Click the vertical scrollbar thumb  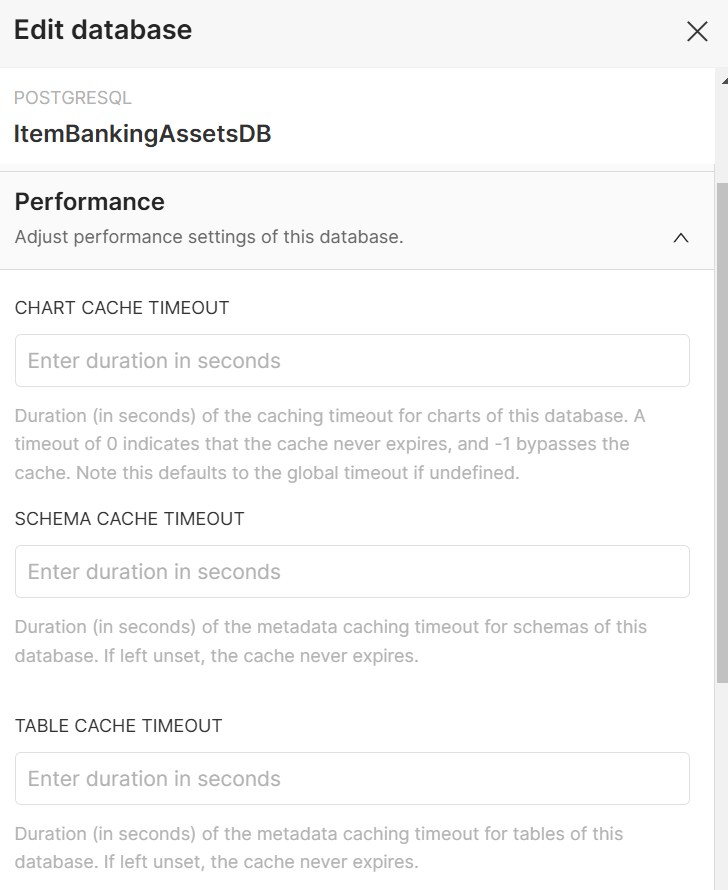tap(722, 430)
